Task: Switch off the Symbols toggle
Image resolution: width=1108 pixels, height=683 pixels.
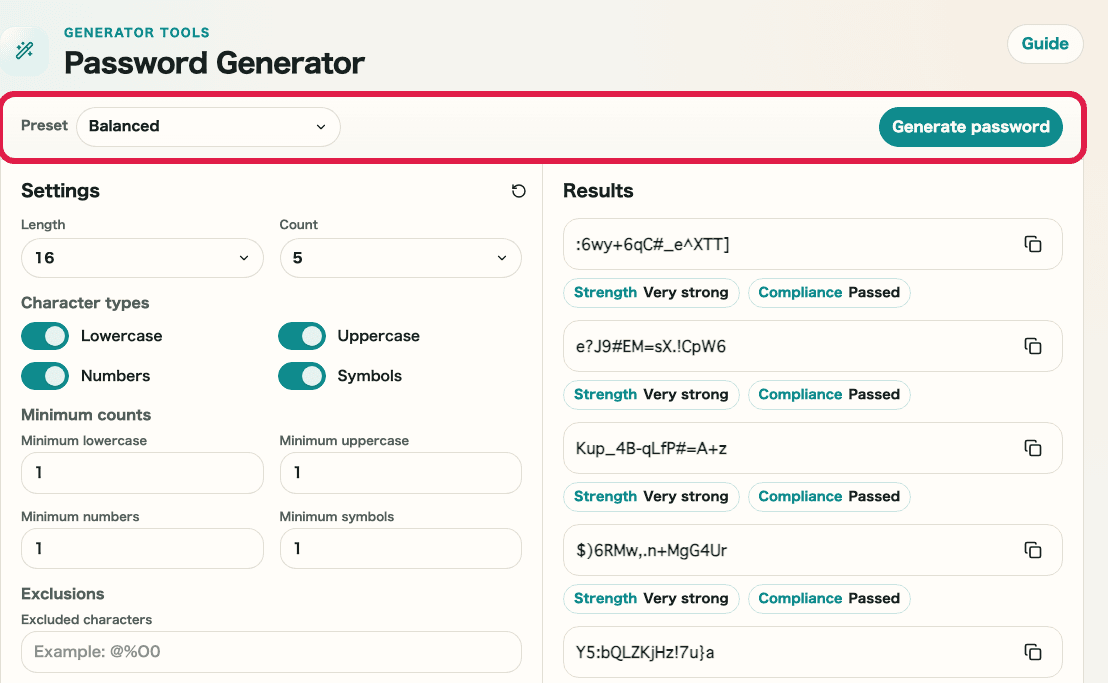Action: coord(302,376)
